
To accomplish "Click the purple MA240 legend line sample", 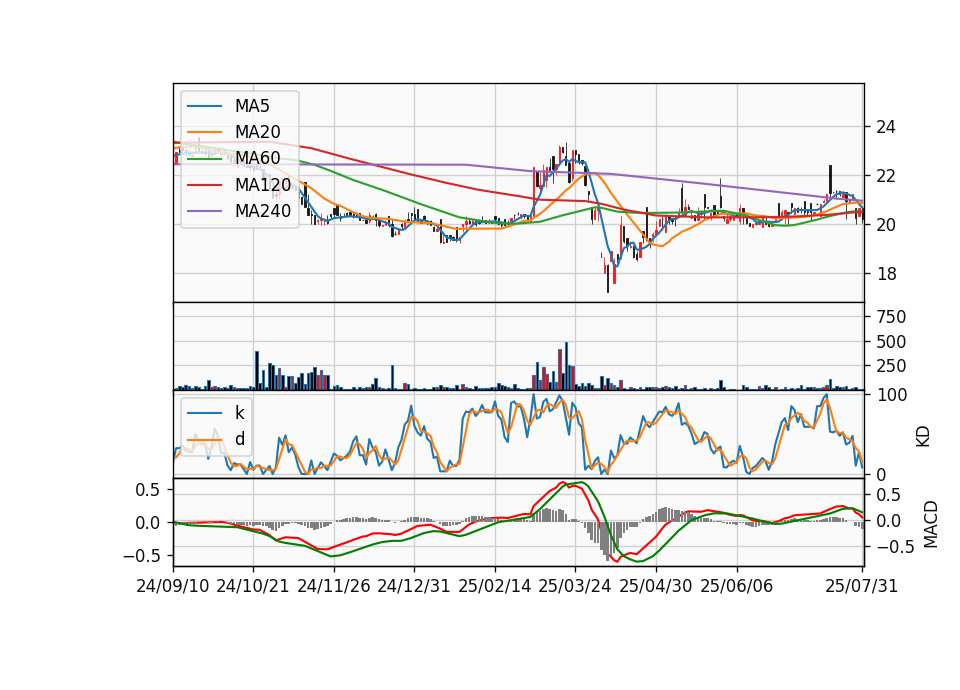I will click(x=204, y=211).
